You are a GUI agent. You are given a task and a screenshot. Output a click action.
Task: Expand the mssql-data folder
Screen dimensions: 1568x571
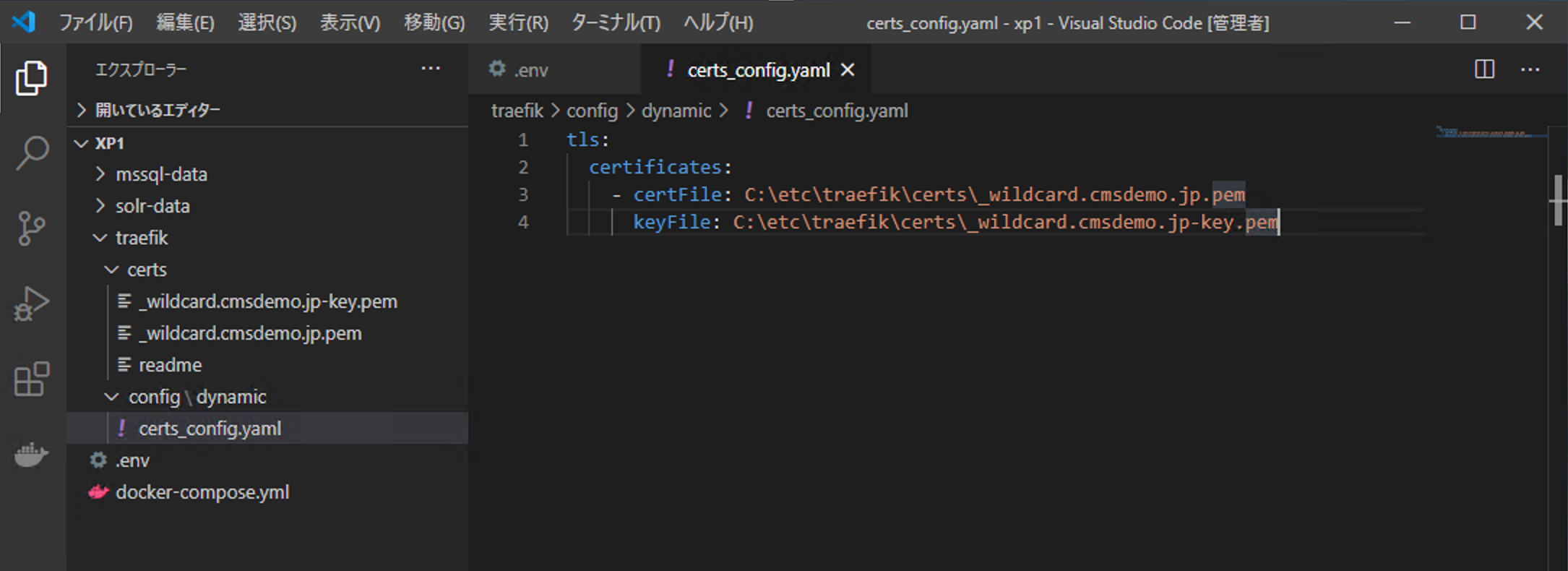pyautogui.click(x=100, y=174)
